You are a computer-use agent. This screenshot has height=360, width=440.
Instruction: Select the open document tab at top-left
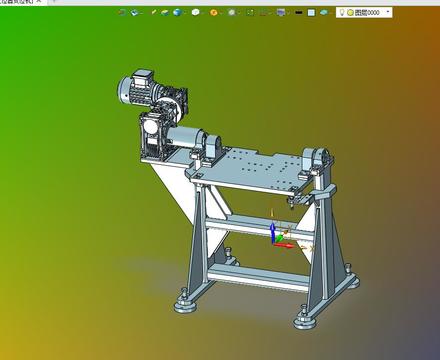(x=17, y=1)
